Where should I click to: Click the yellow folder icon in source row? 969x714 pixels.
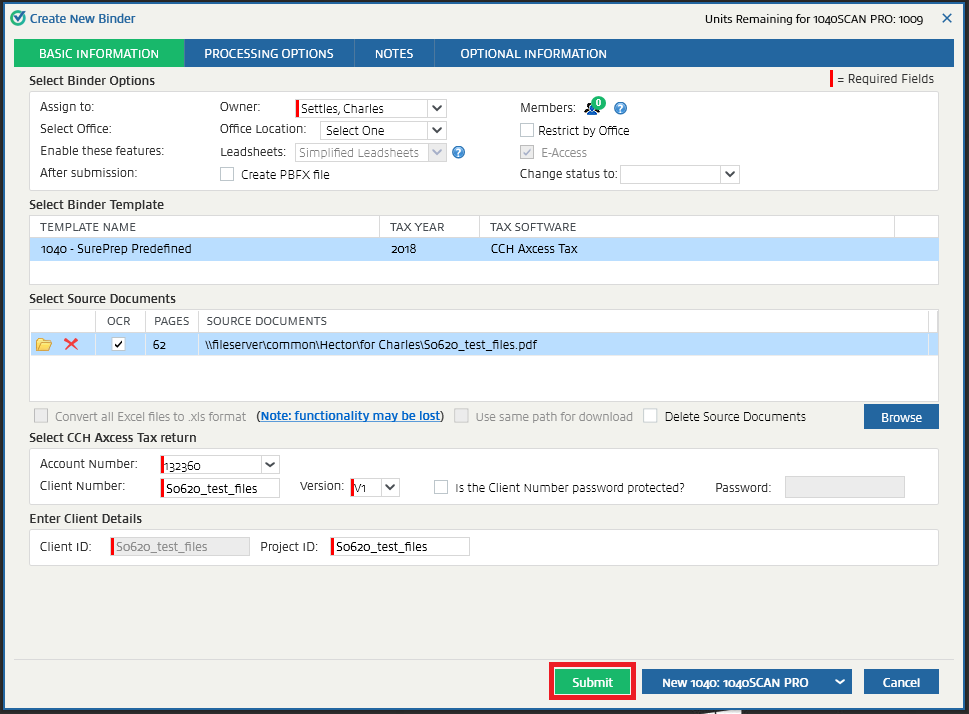coord(44,345)
